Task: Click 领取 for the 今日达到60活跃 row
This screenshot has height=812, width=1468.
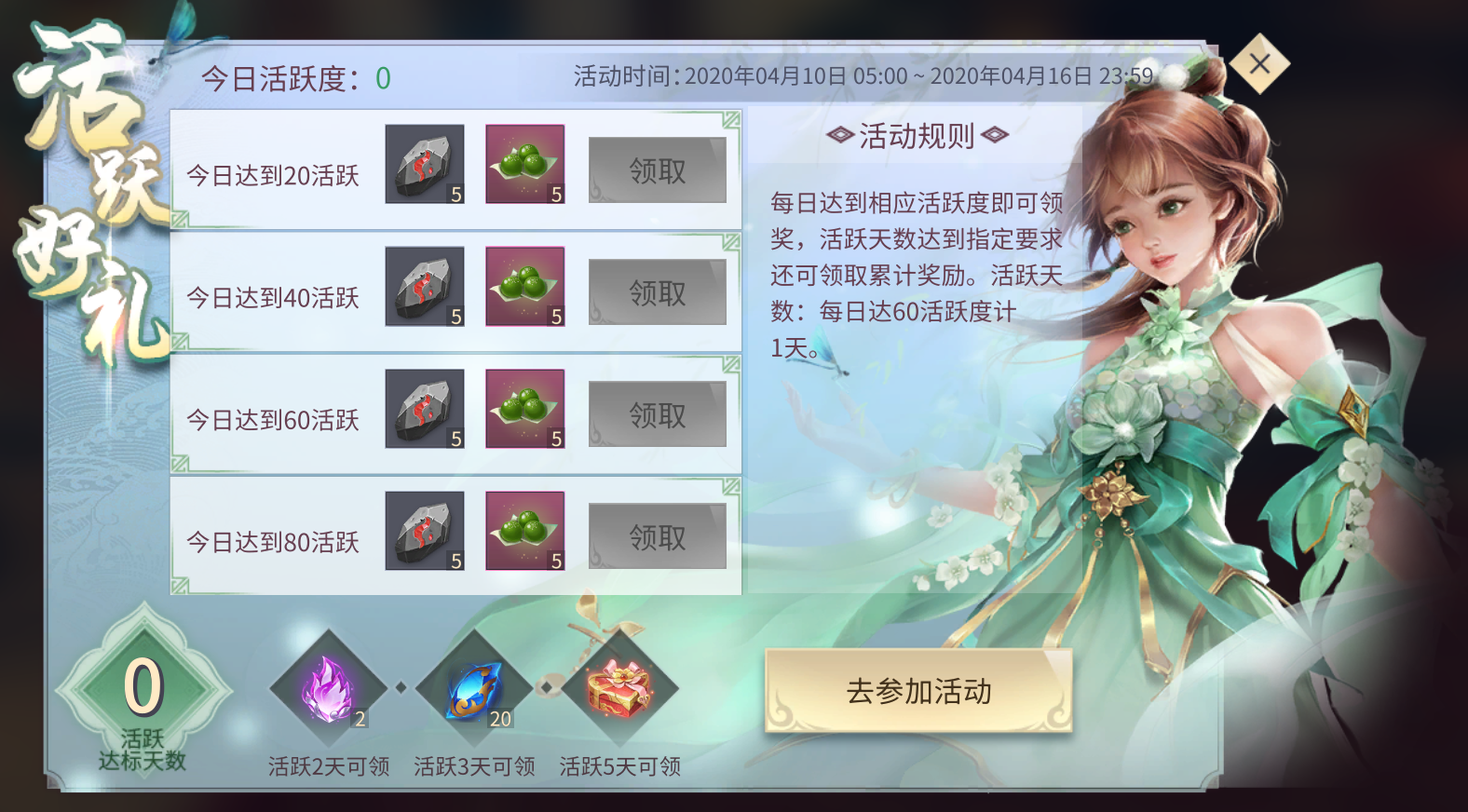Action: tap(658, 414)
